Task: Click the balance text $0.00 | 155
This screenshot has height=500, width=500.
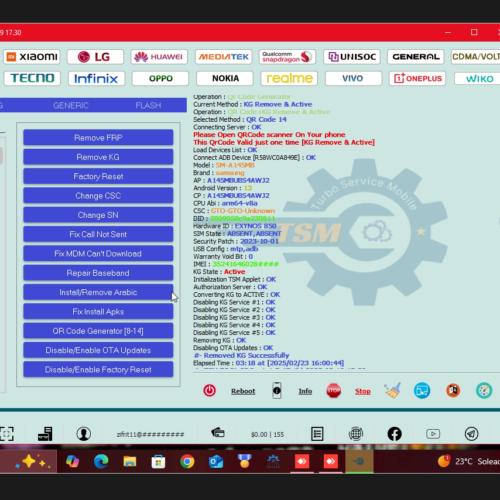Action: [x=267, y=434]
